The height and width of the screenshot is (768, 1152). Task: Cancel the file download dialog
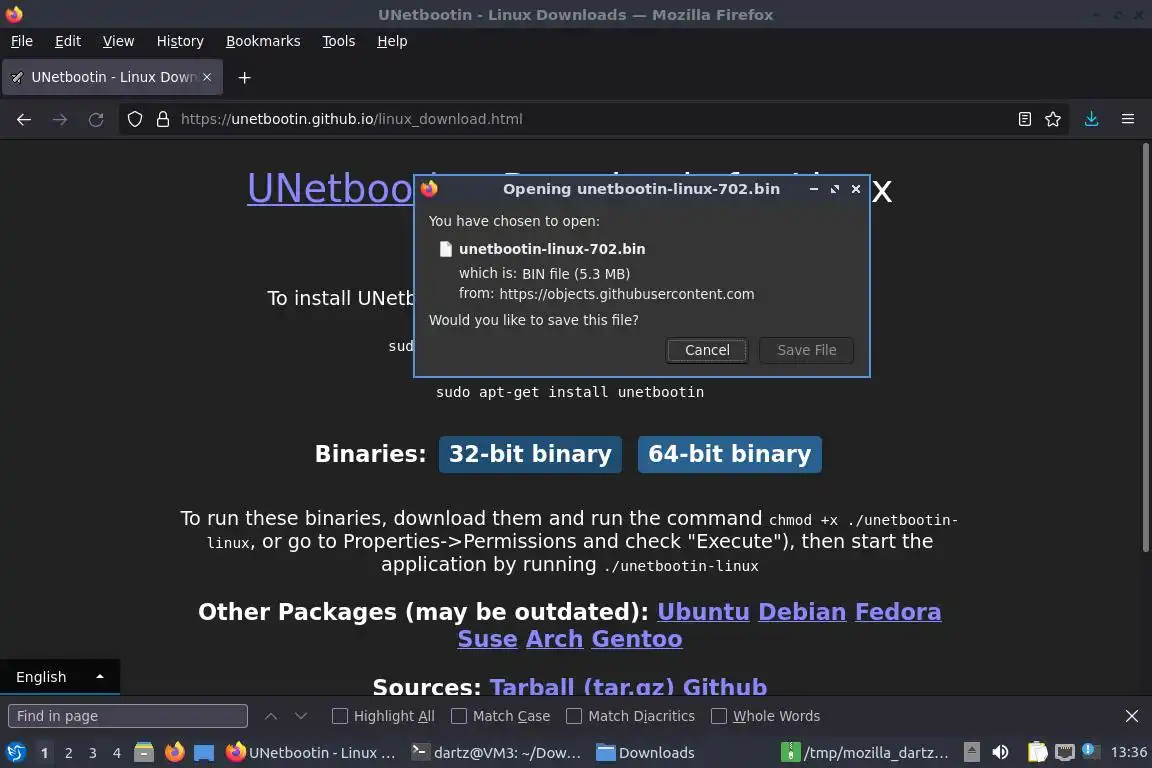click(x=707, y=350)
